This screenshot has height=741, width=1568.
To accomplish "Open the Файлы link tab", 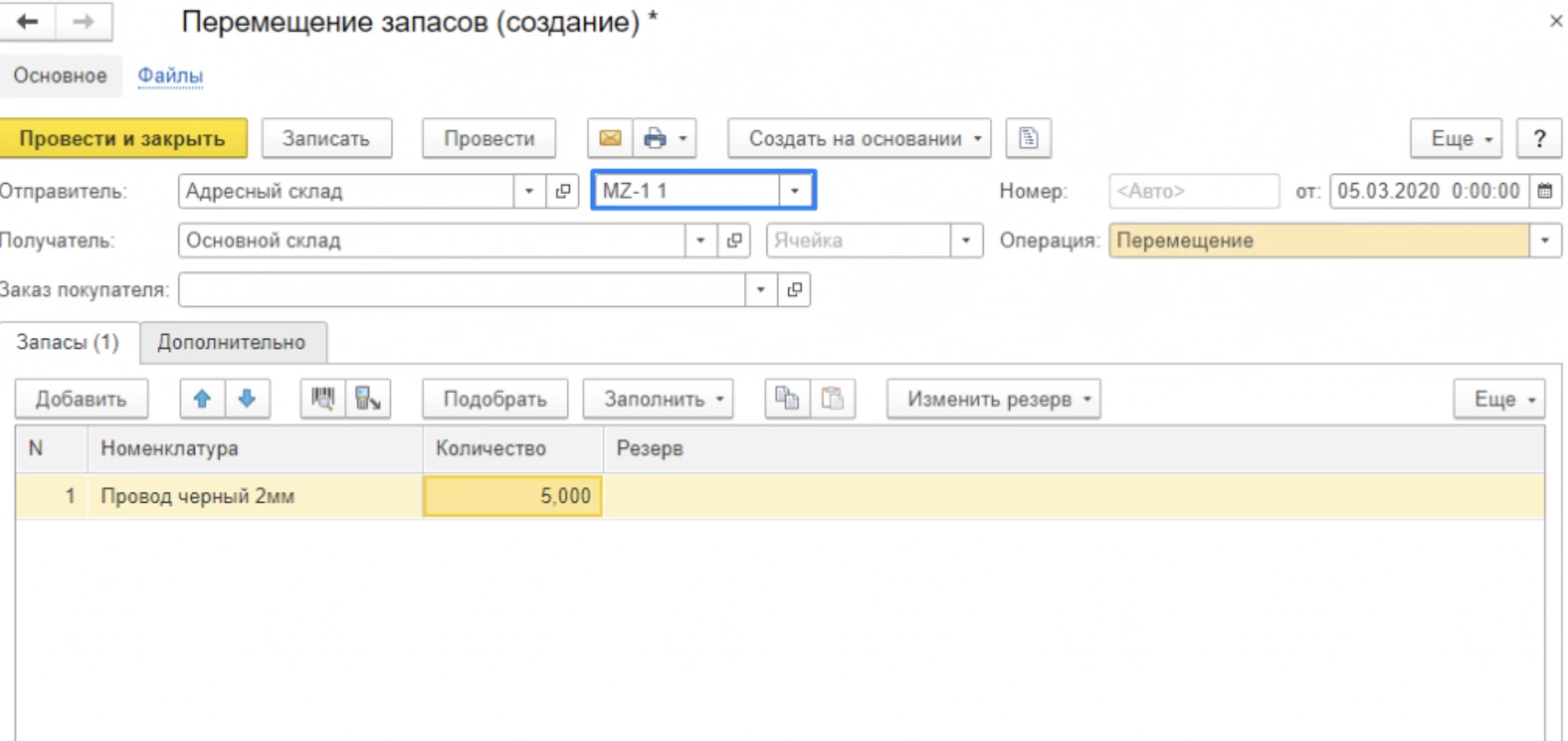I will (x=170, y=76).
